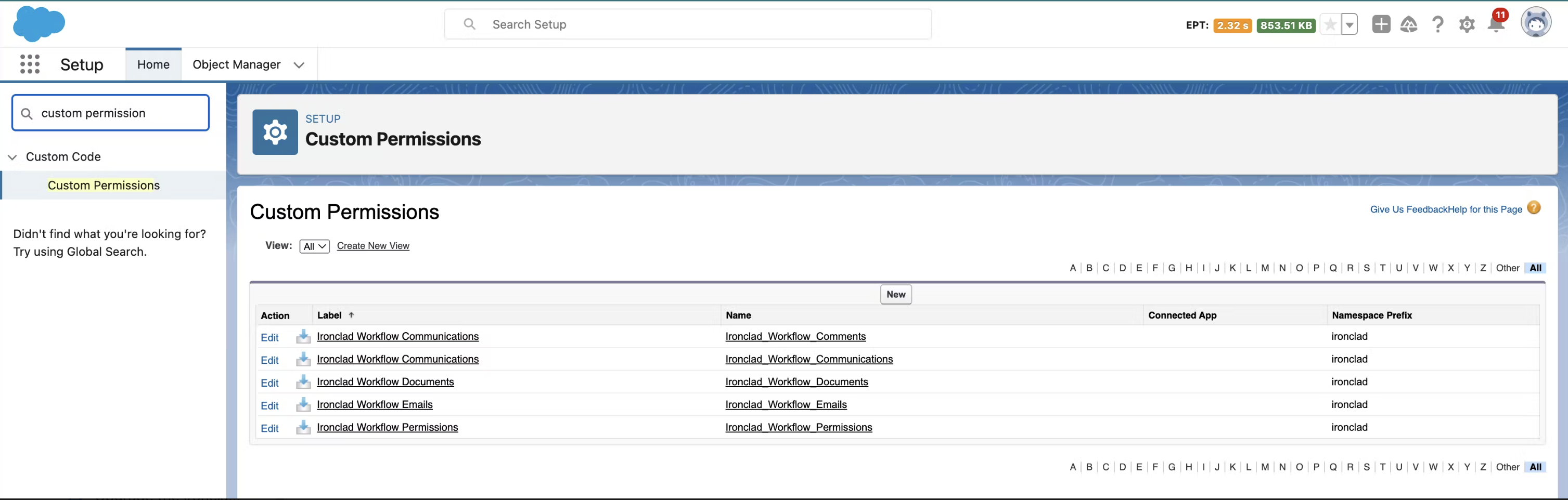Click the SETUP breadcrumb text
The width and height of the screenshot is (1568, 500).
point(323,119)
